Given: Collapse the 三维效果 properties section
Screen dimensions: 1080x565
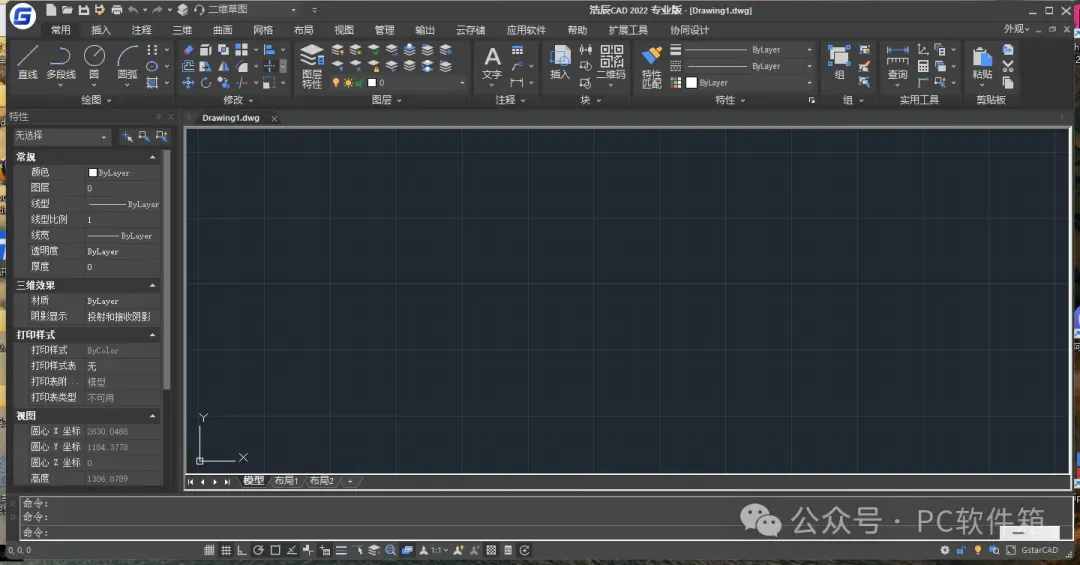Looking at the screenshot, I should click(152, 285).
